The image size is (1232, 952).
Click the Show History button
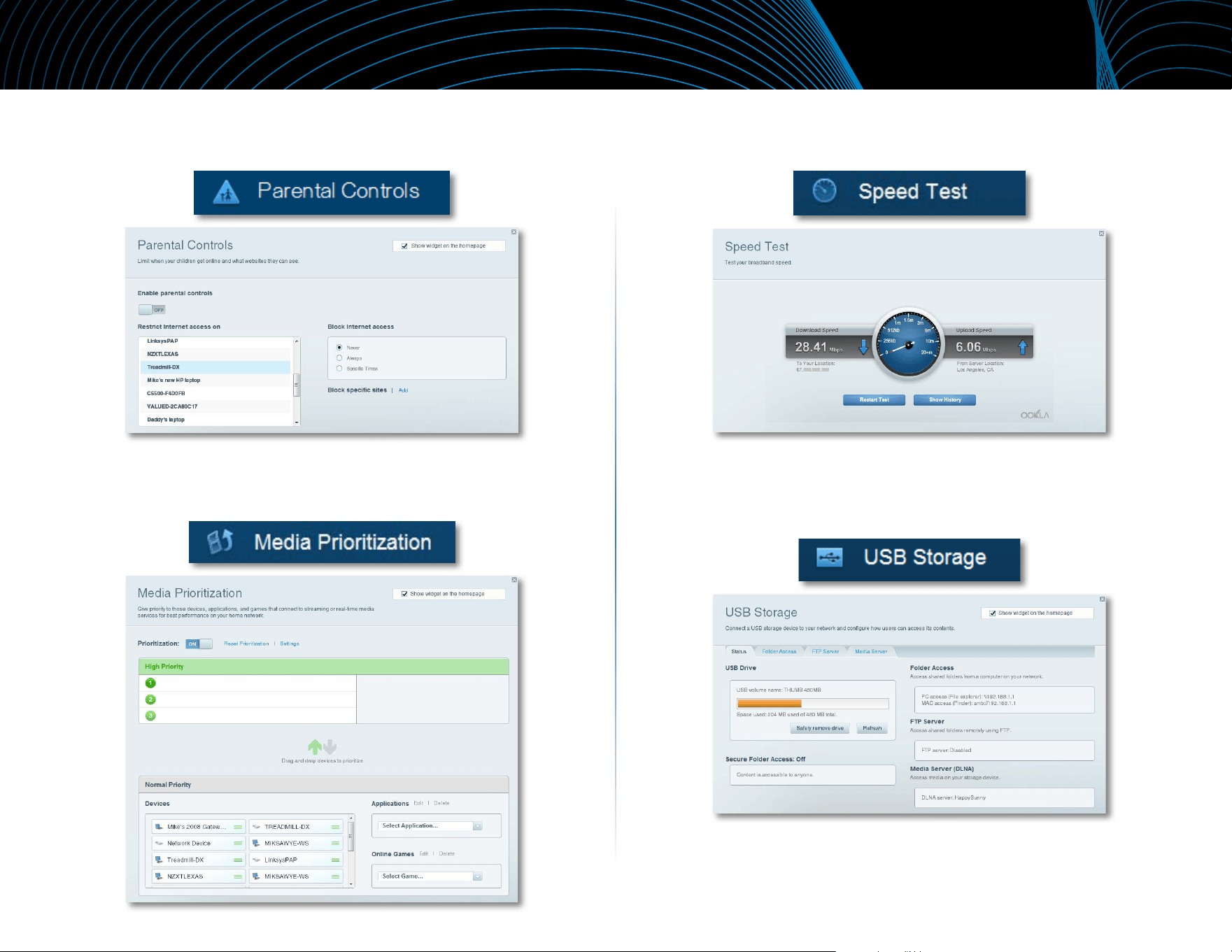coord(944,400)
